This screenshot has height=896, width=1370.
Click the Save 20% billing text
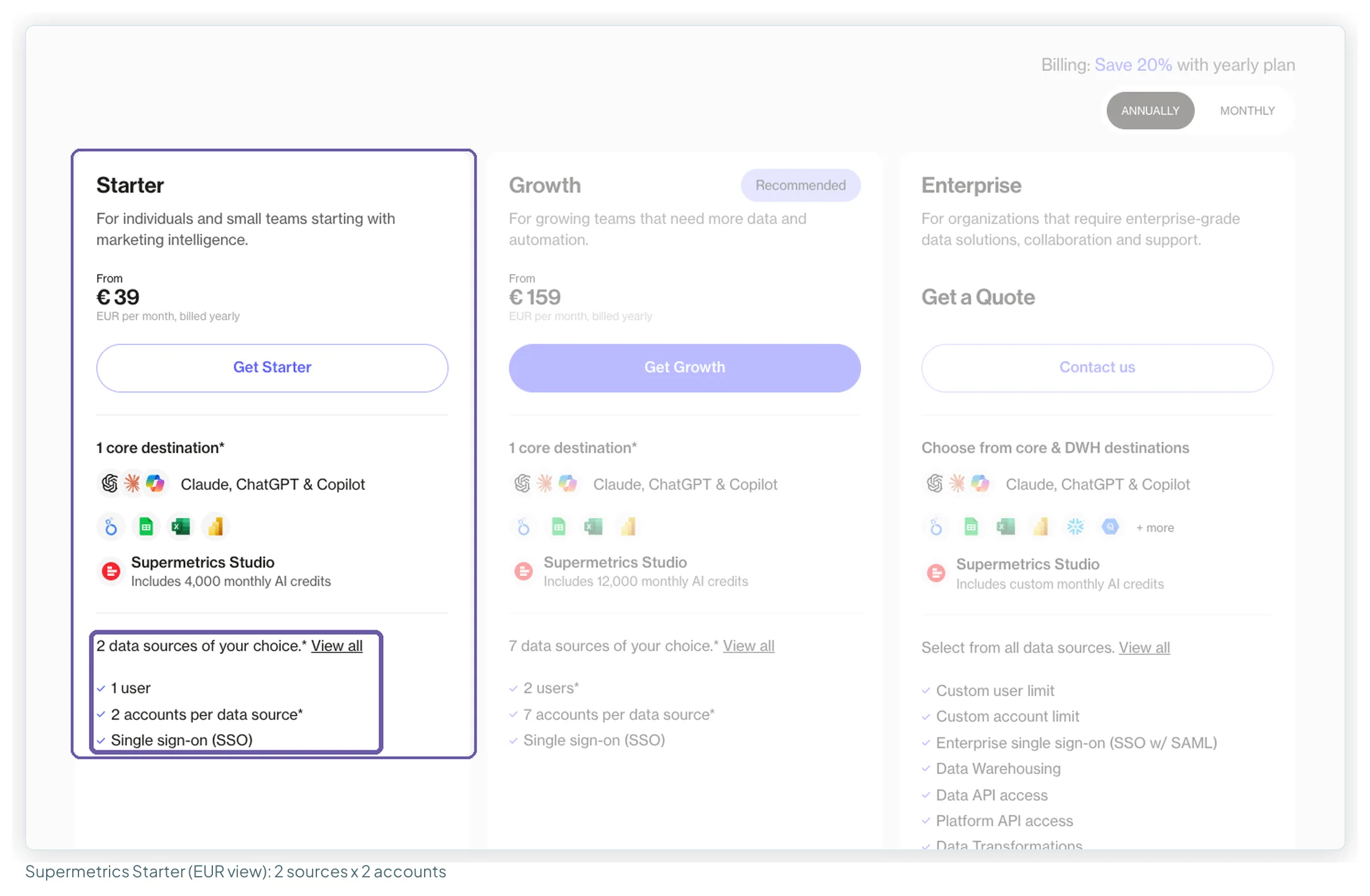coord(1133,65)
